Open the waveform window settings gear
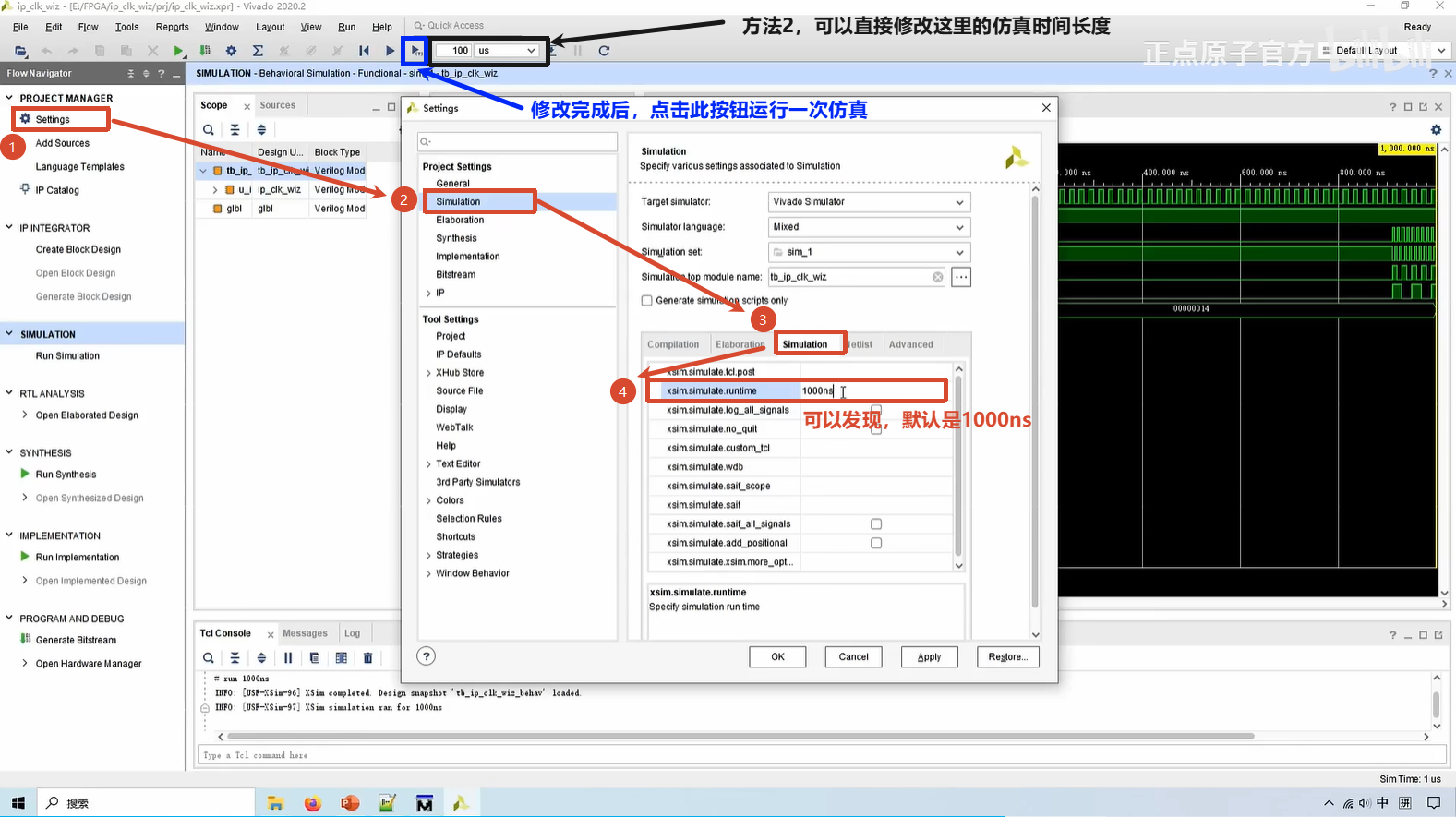This screenshot has width=1456, height=817. click(1436, 130)
